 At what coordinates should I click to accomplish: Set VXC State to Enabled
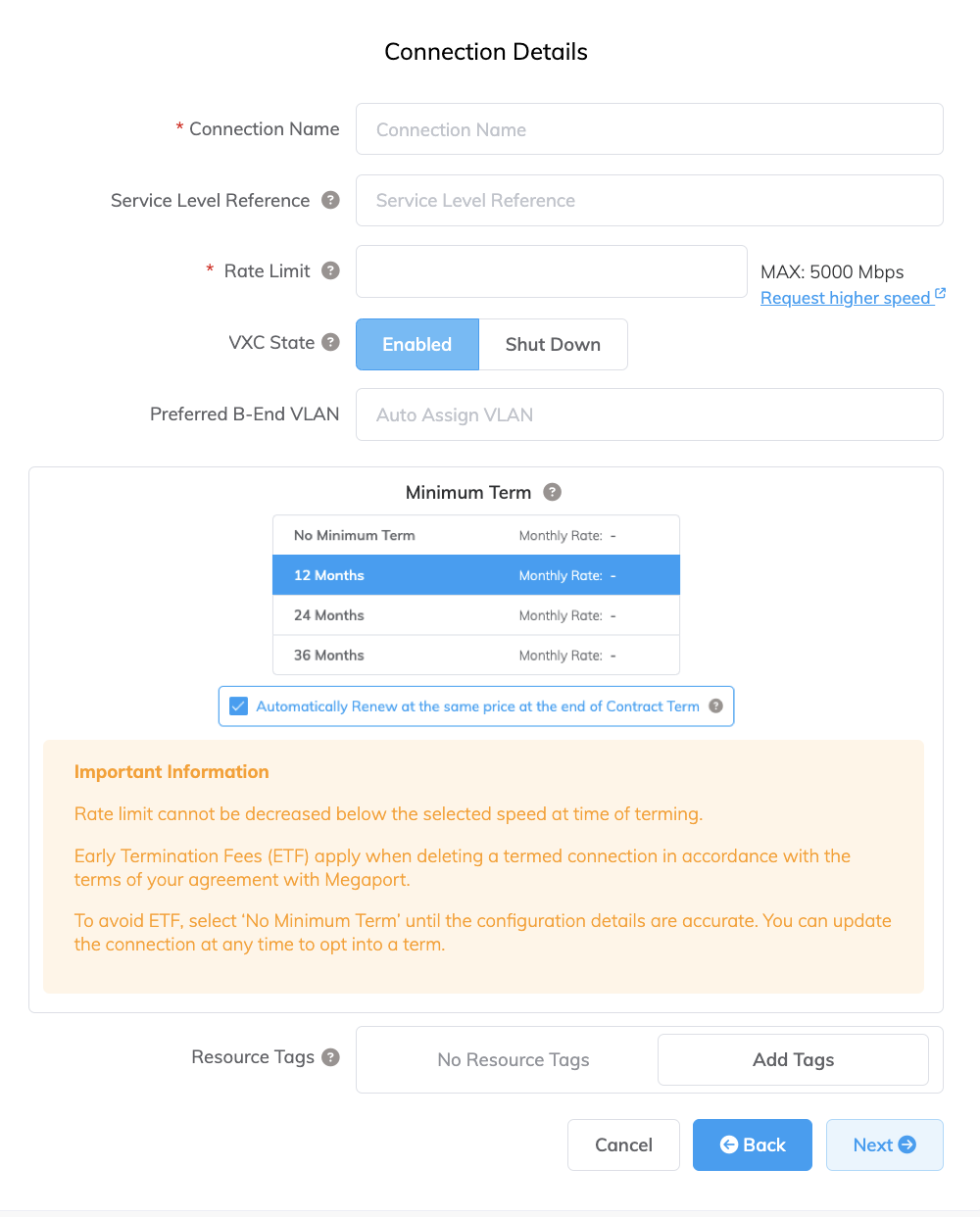tap(417, 344)
